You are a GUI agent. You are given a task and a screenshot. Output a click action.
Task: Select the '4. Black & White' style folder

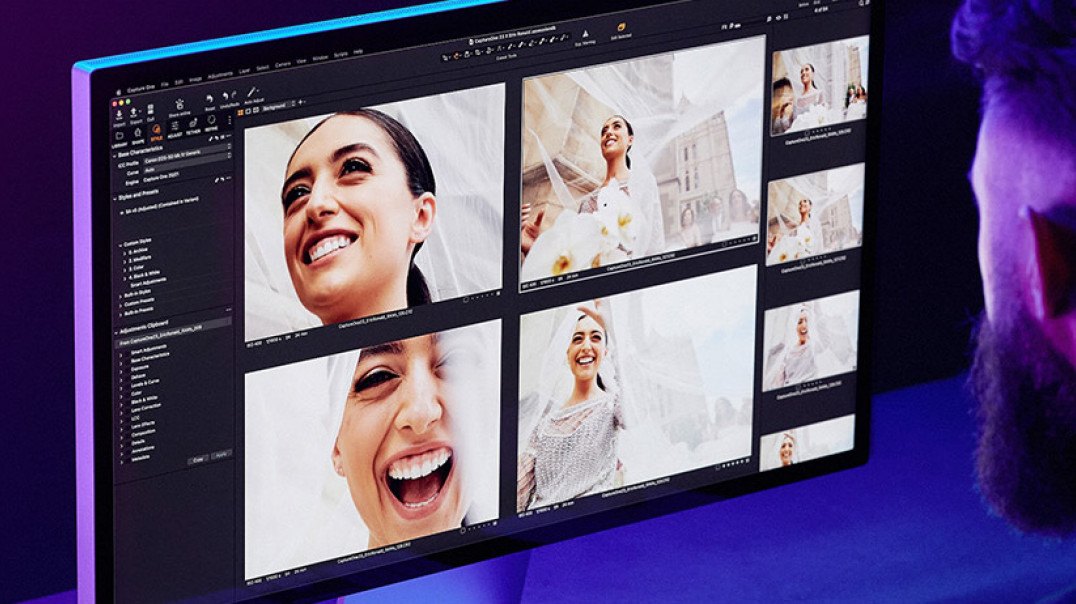tap(144, 275)
